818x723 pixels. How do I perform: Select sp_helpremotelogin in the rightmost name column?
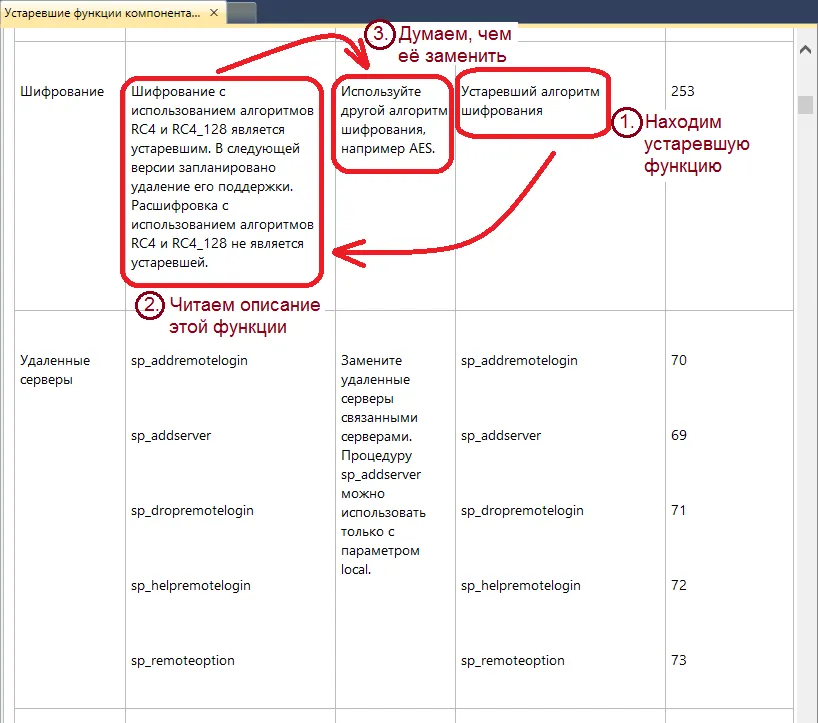pos(520,585)
